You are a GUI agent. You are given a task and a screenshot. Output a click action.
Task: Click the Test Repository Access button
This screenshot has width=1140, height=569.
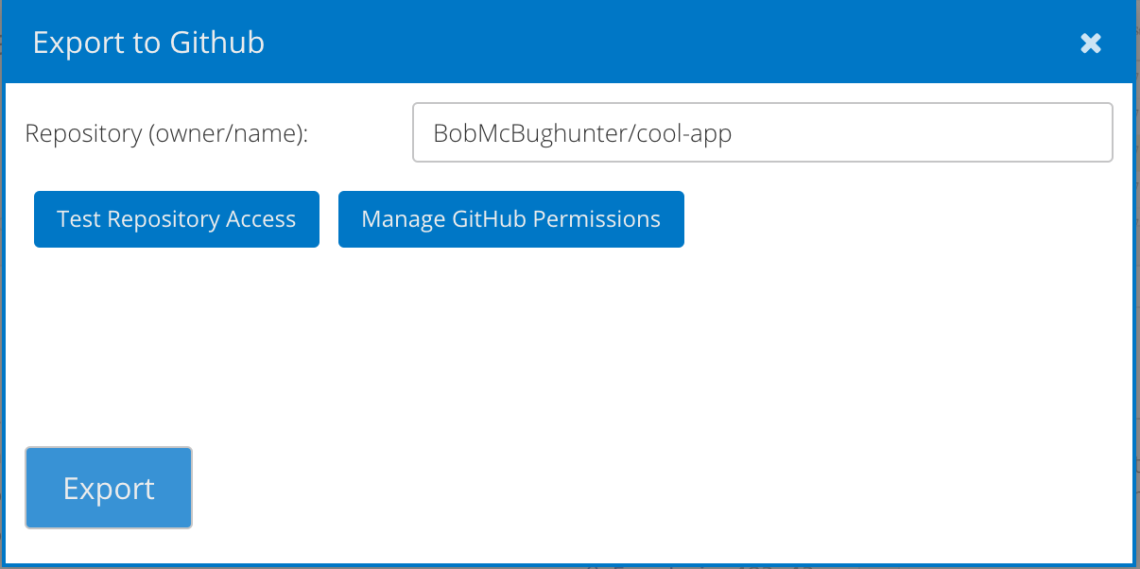[x=176, y=219]
